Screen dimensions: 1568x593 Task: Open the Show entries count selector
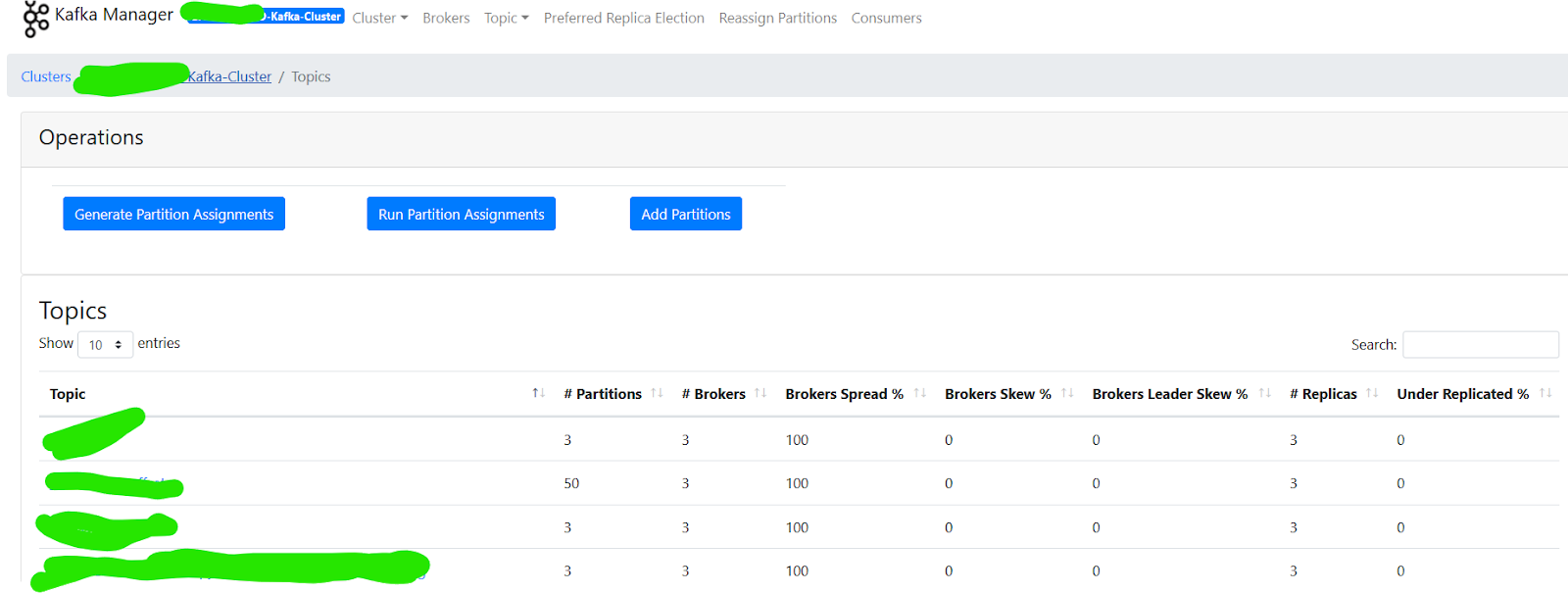click(105, 344)
